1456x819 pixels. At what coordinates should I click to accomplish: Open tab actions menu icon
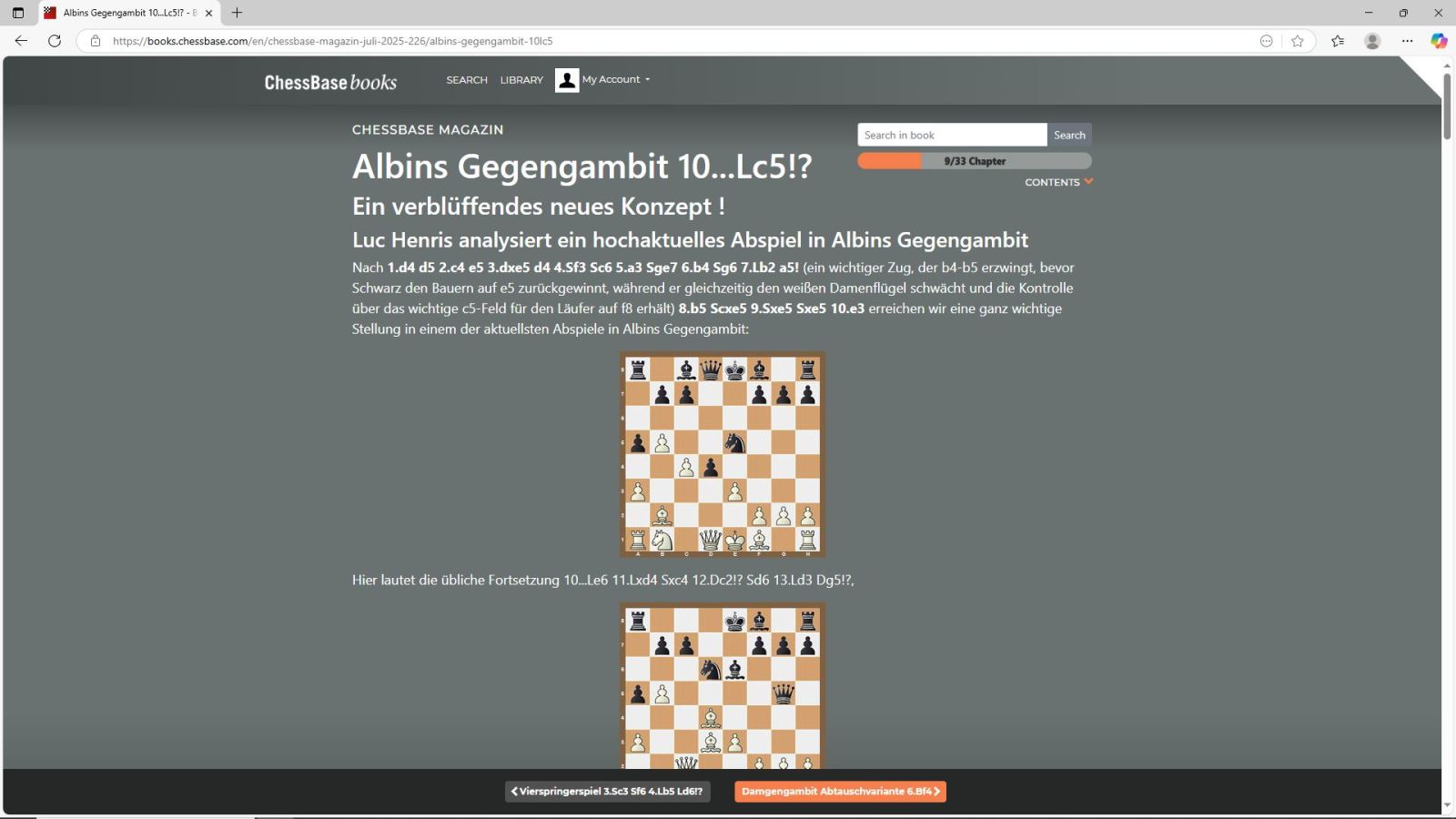point(18,13)
